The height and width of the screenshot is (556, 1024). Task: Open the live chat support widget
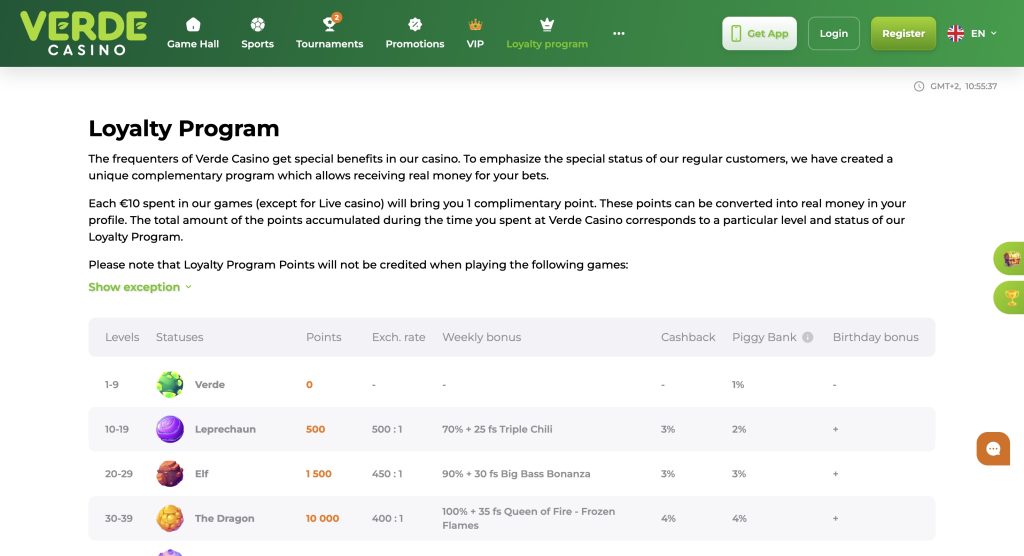point(993,449)
